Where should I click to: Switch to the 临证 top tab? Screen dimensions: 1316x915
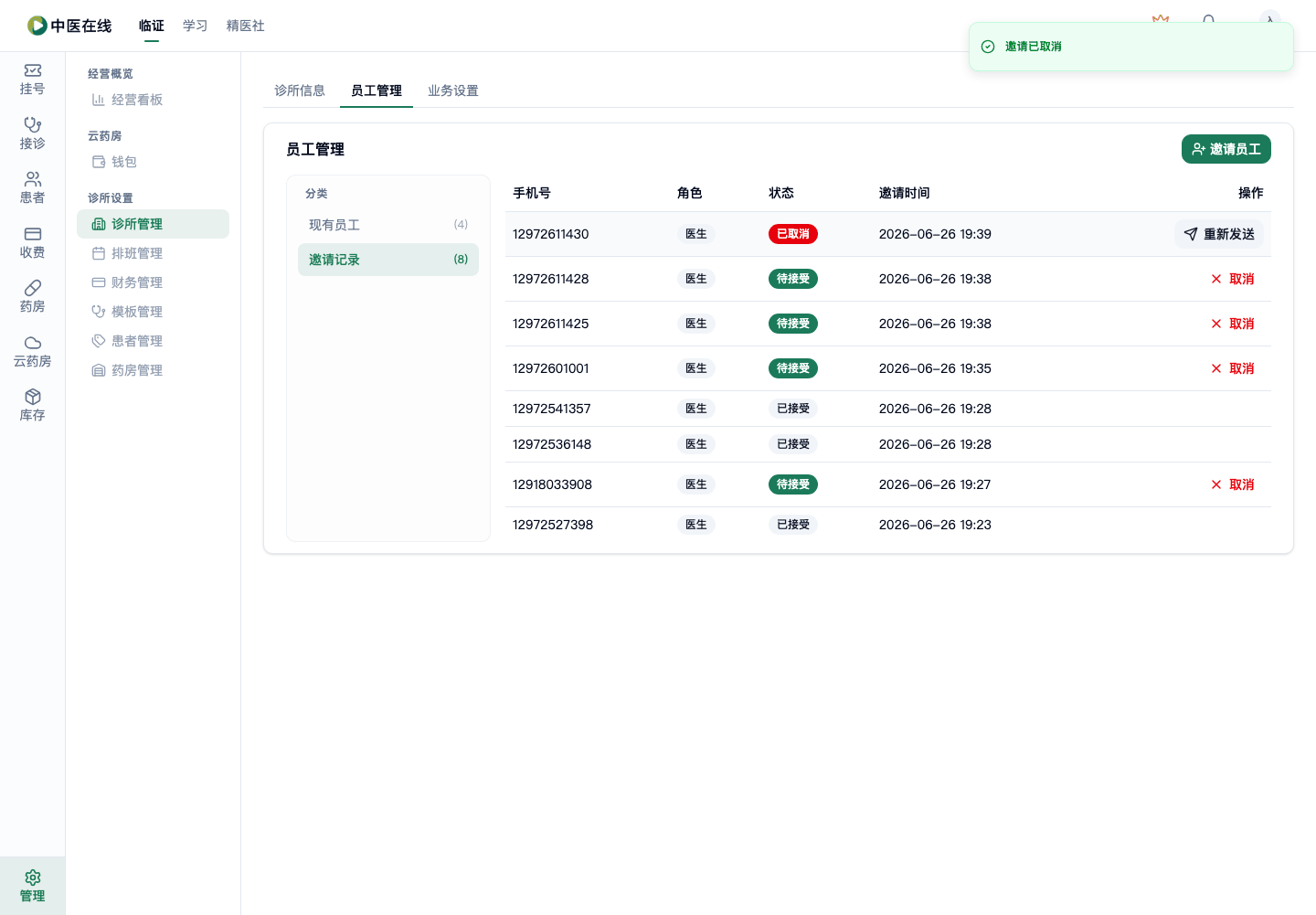tap(152, 26)
